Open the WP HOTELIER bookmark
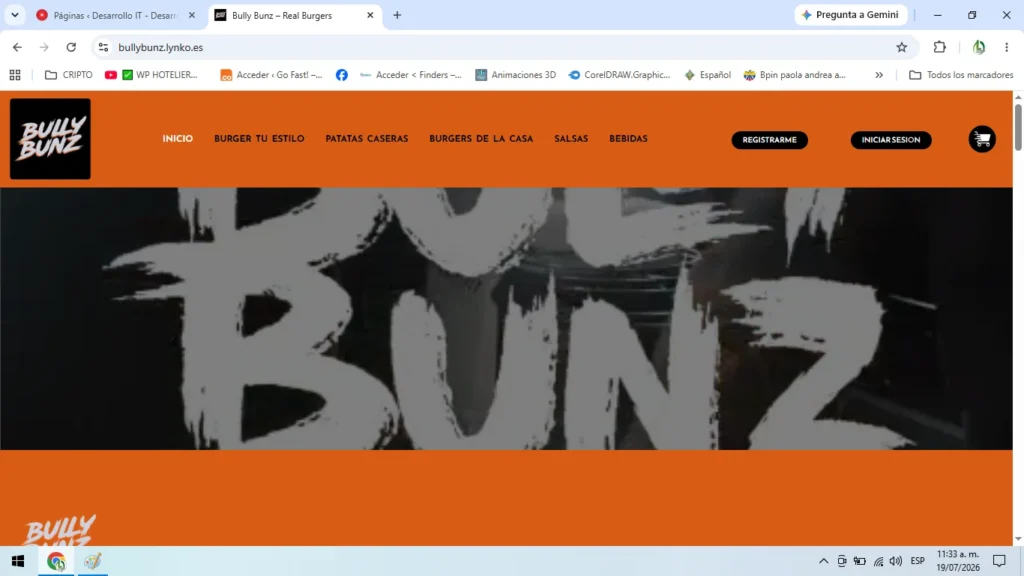This screenshot has height=576, width=1024. coord(160,75)
